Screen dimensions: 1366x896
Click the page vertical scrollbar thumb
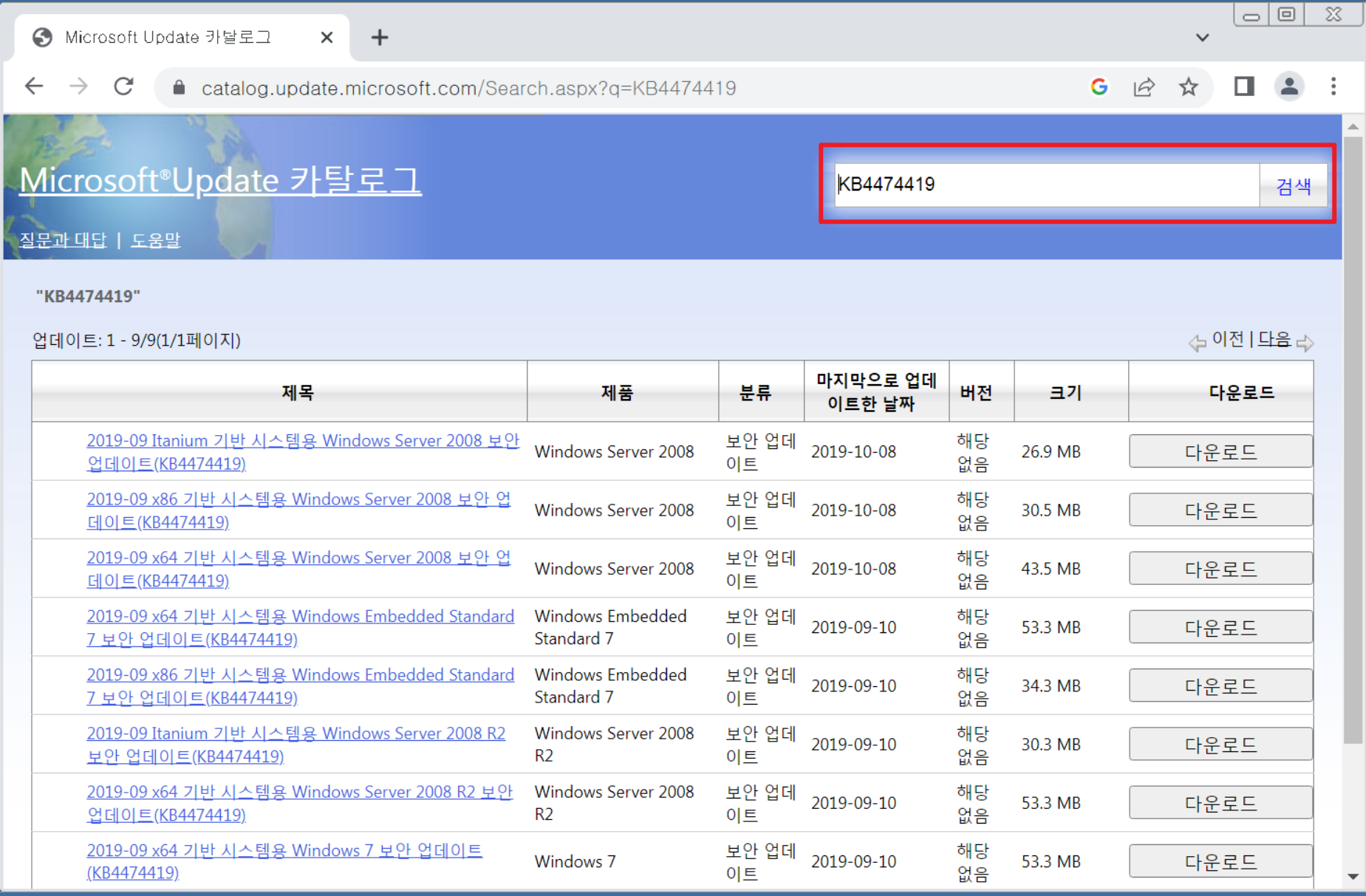1353,440
